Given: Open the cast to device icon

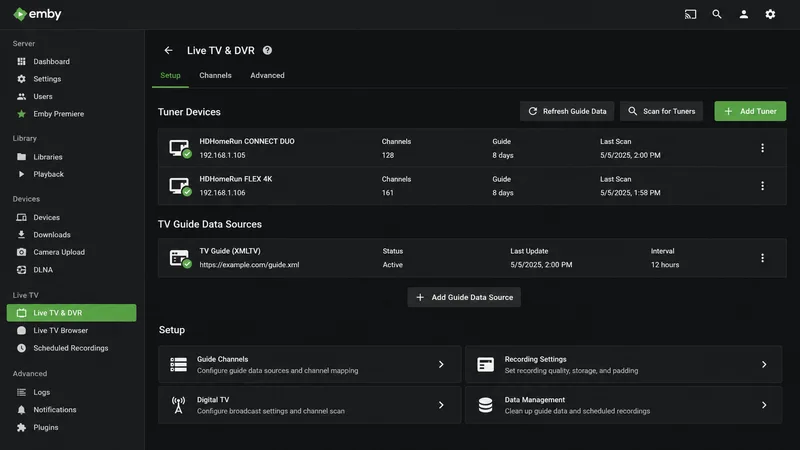Looking at the screenshot, I should click(690, 14).
